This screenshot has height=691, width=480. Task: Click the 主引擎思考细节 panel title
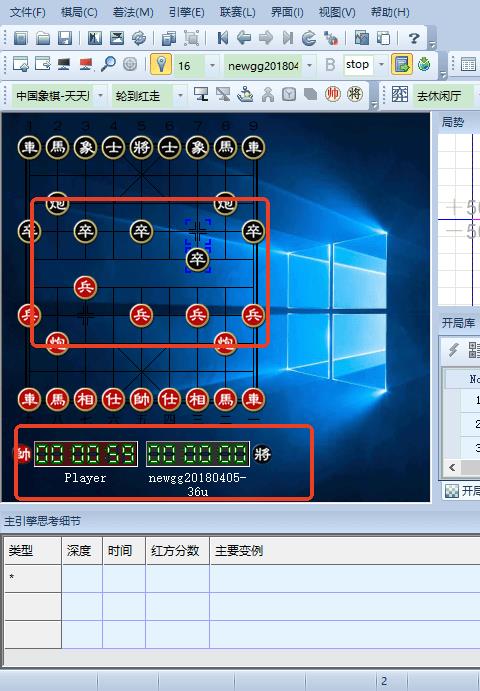[x=42, y=521]
